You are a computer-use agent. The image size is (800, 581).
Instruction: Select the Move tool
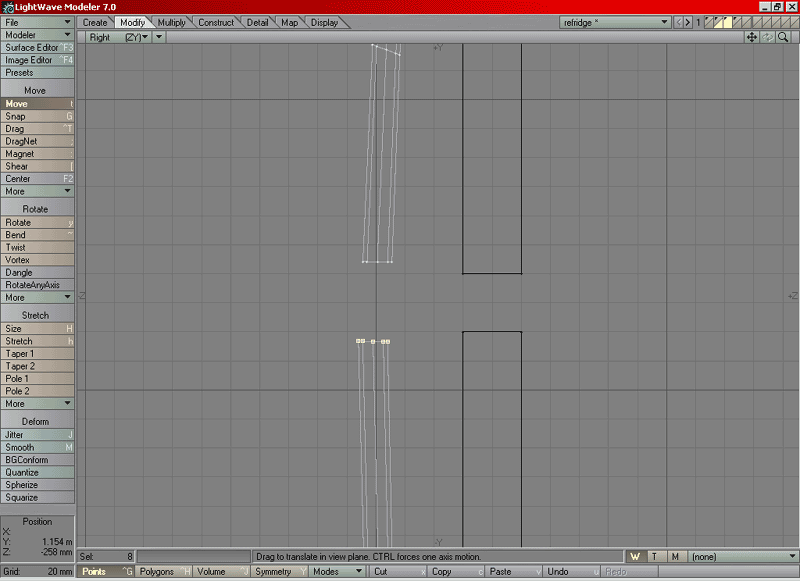pyautogui.click(x=37, y=104)
